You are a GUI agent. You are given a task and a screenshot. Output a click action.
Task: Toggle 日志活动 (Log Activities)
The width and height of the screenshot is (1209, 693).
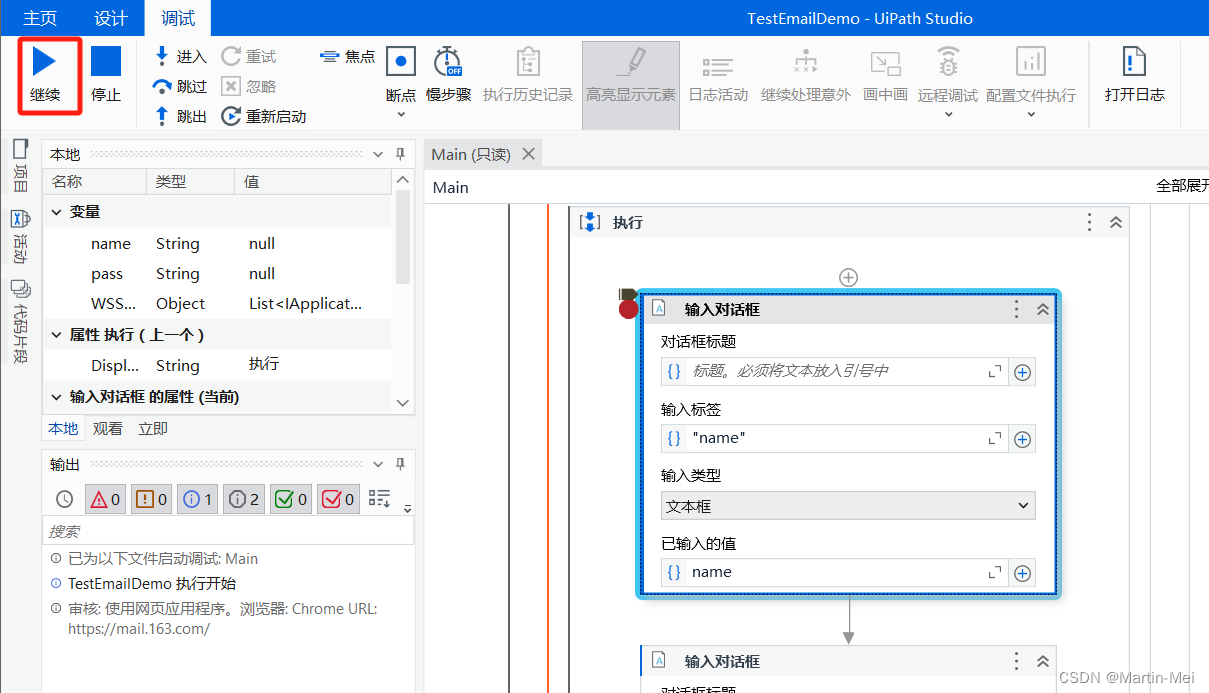pos(718,75)
